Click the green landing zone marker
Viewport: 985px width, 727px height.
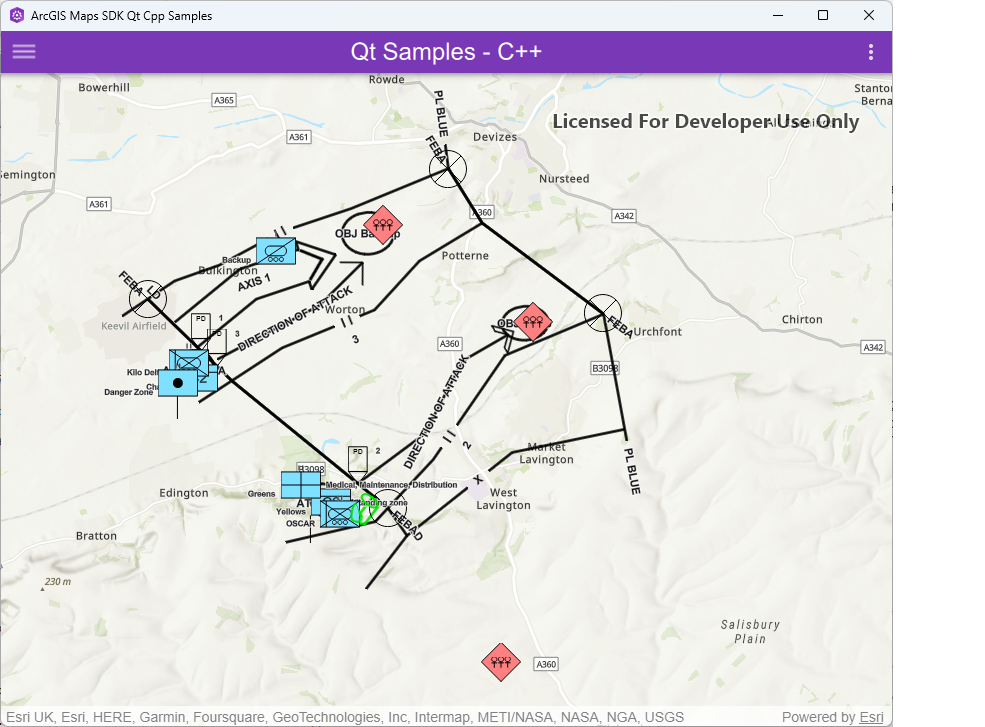364,510
